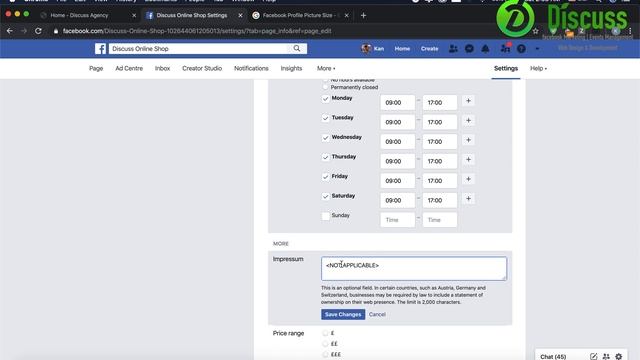Select Permanently closed radio option
The height and width of the screenshot is (360, 640).
pyautogui.click(x=325, y=87)
